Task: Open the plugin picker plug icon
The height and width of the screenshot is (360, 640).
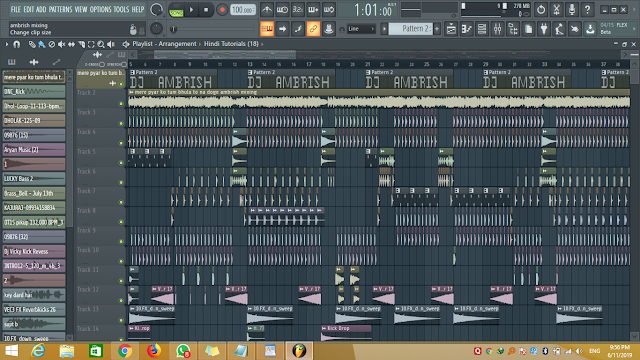Action: click(544, 29)
